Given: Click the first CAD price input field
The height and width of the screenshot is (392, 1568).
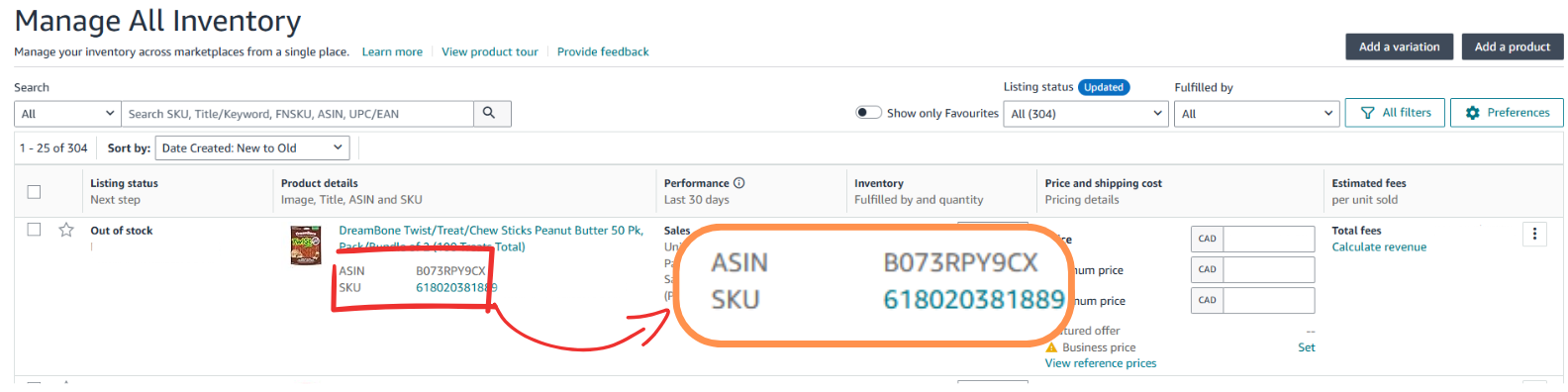Looking at the screenshot, I should click(1269, 239).
